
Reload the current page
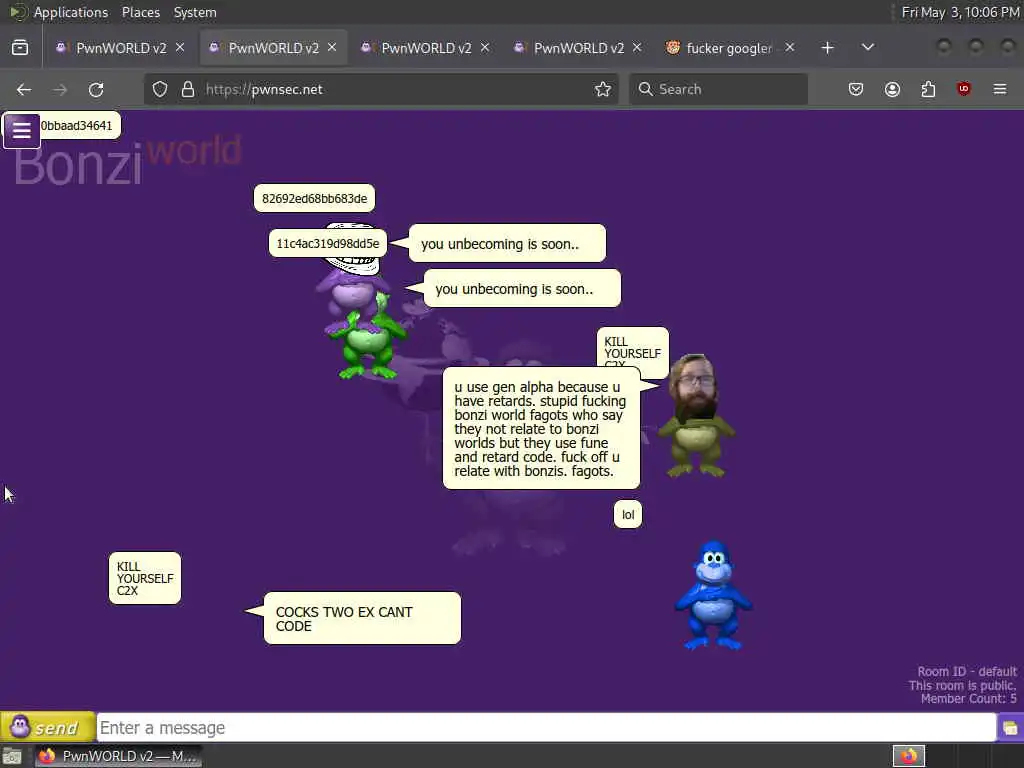96,89
